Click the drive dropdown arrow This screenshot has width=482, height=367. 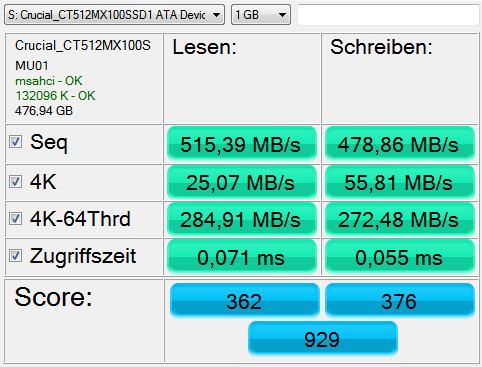coord(216,15)
